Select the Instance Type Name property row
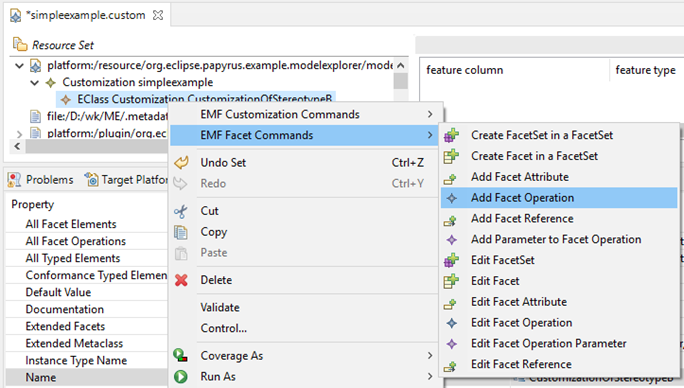This screenshot has width=684, height=388. (86, 361)
